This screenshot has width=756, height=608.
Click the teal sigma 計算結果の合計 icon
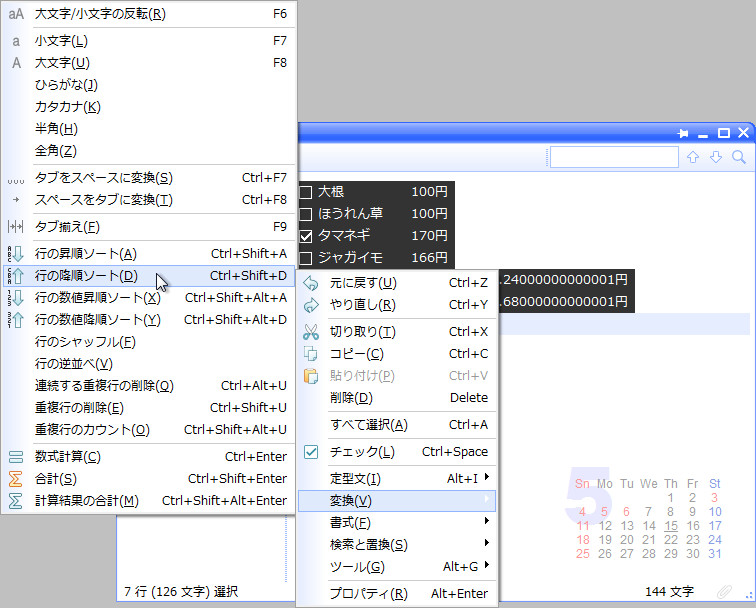(x=15, y=500)
